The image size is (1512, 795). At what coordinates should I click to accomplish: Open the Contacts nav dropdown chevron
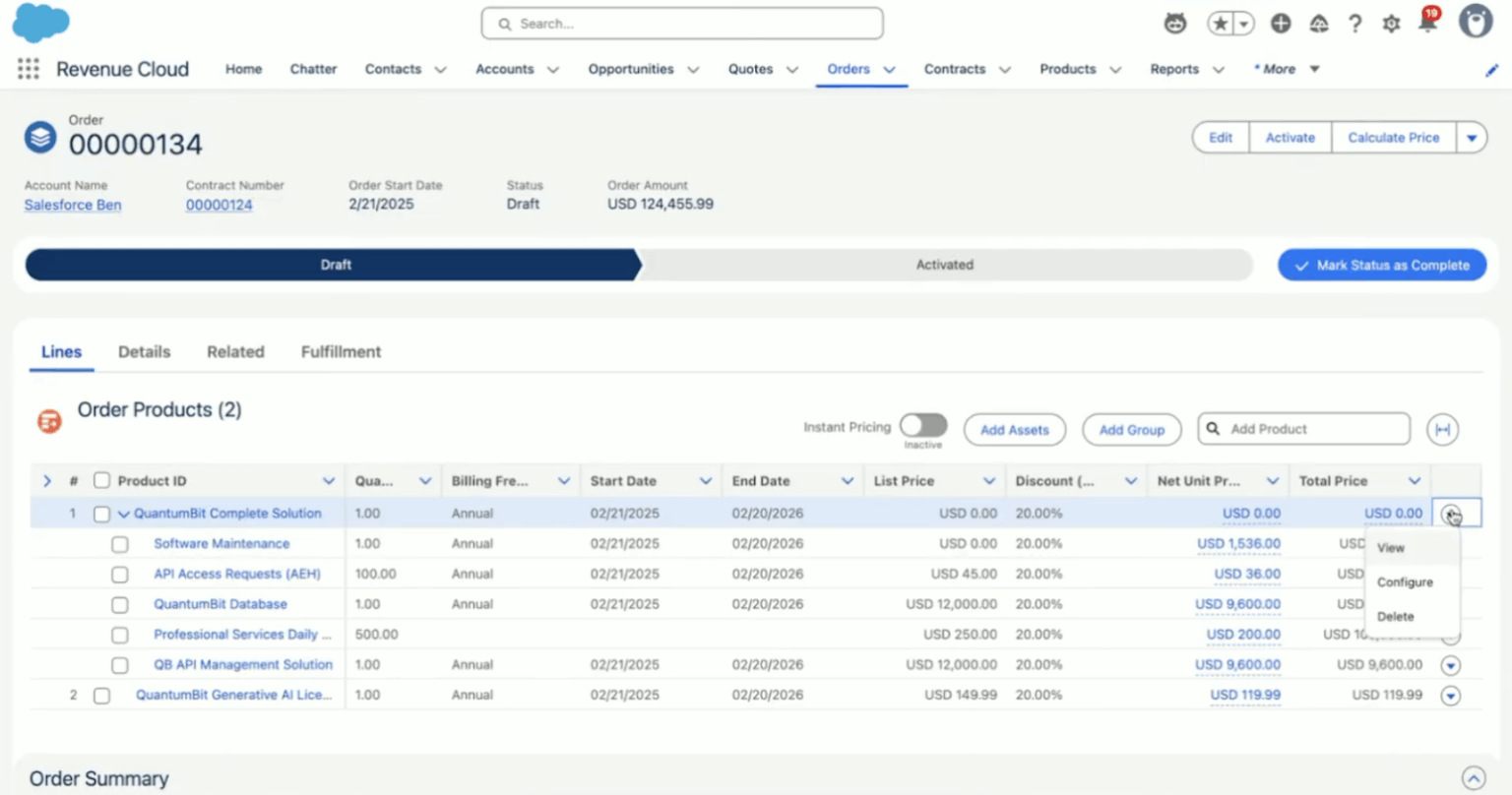point(440,70)
